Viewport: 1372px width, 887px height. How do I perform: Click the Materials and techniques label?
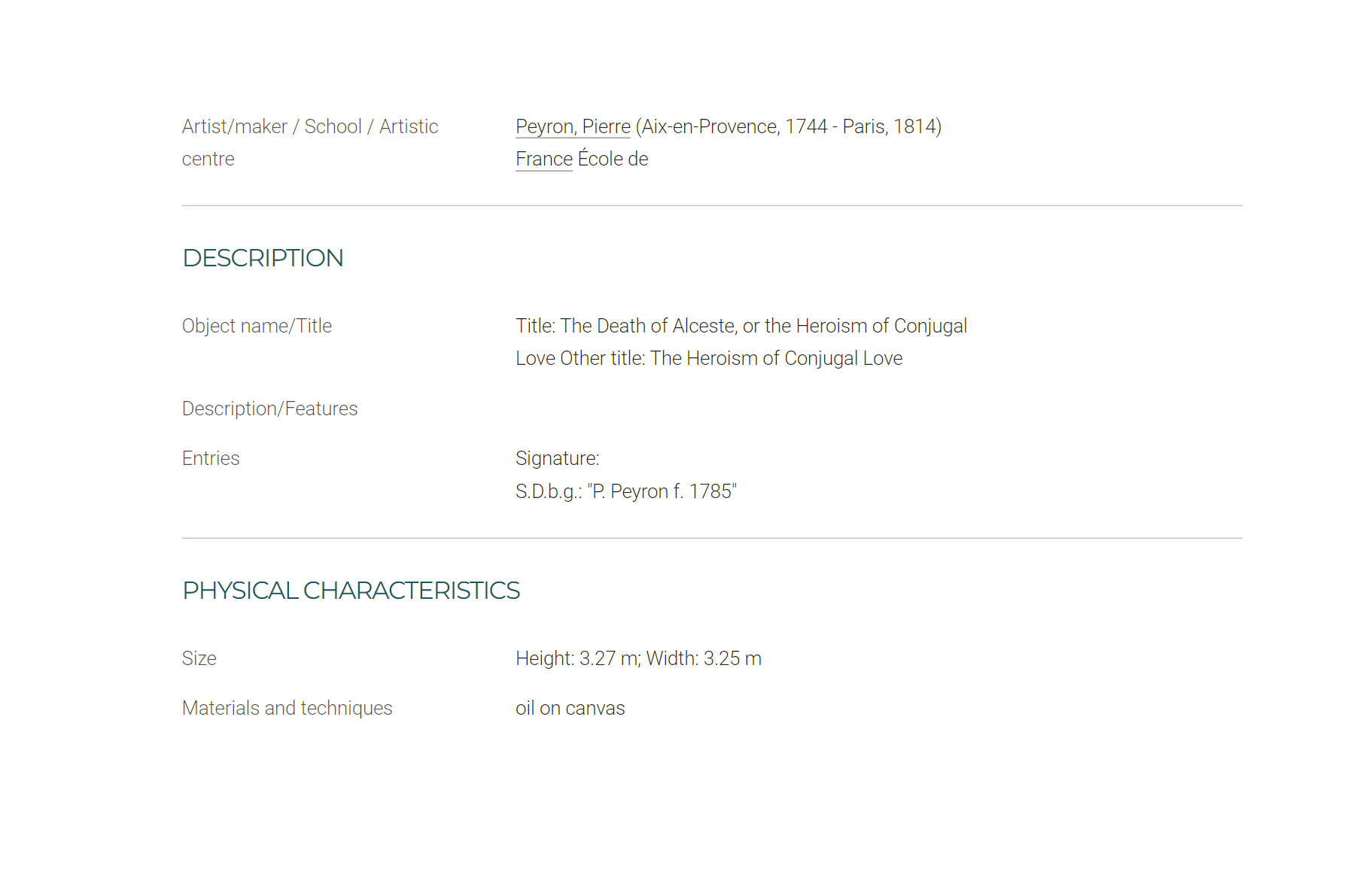287,708
